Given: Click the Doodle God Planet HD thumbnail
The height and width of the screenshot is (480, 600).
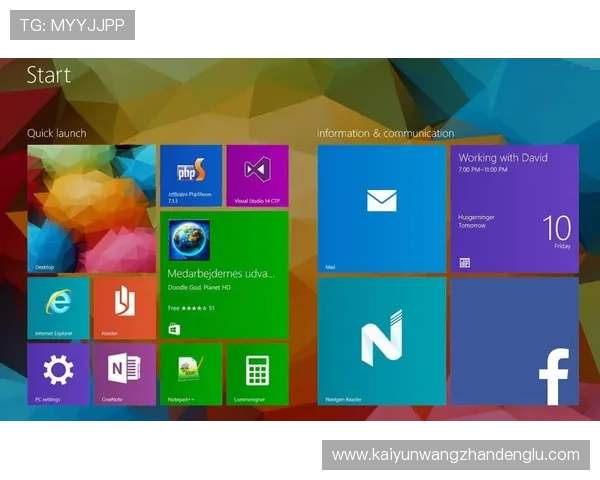Looking at the screenshot, I should click(189, 241).
